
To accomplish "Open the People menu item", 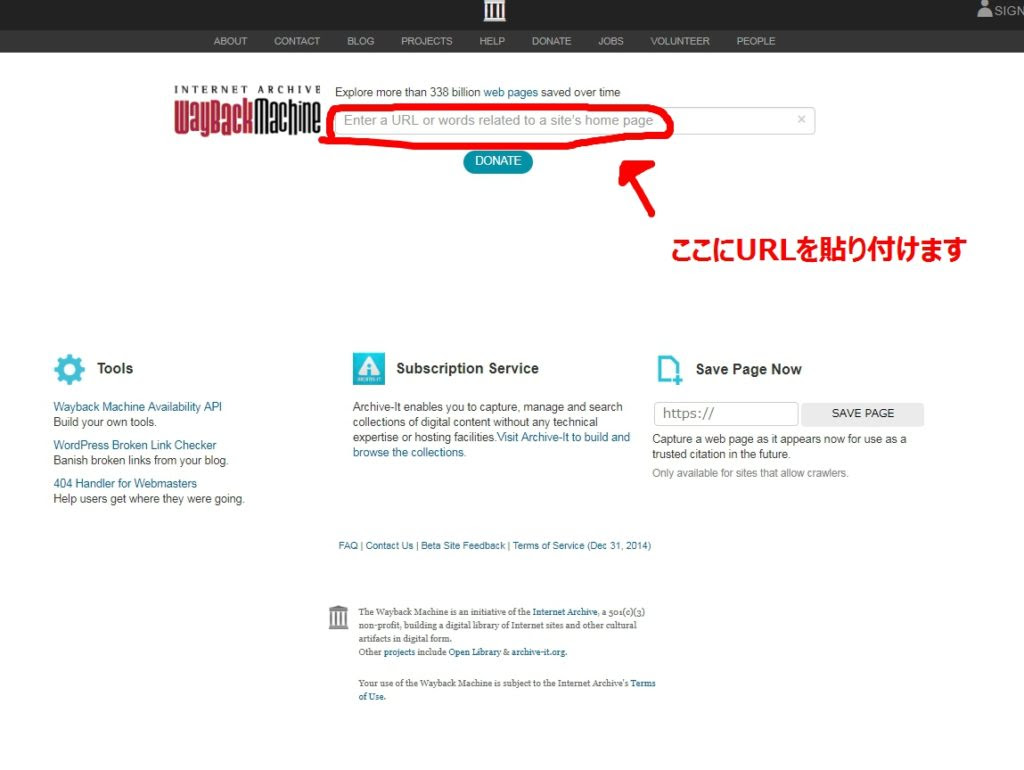I will click(756, 41).
